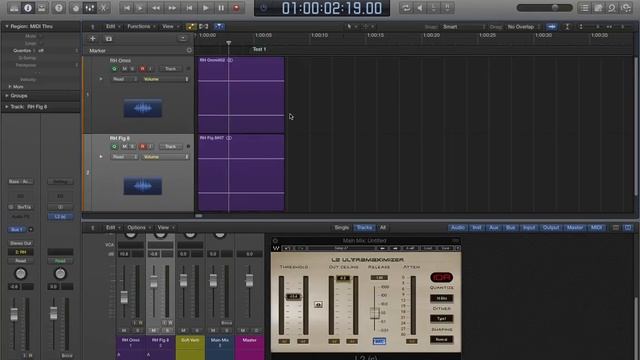This screenshot has width=640, height=360.
Task: Open the Toolbar display icon
Action: pos(42,8)
